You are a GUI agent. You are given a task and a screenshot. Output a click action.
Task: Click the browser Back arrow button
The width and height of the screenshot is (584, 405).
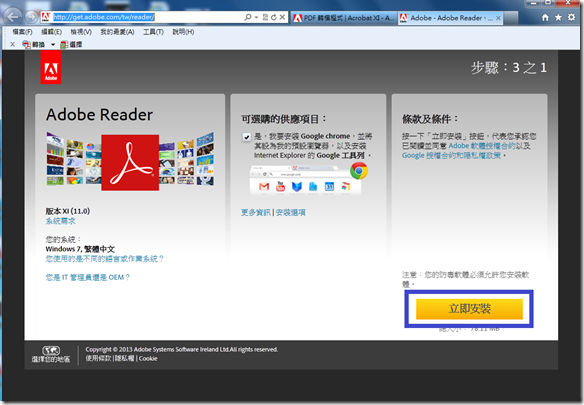(13, 17)
